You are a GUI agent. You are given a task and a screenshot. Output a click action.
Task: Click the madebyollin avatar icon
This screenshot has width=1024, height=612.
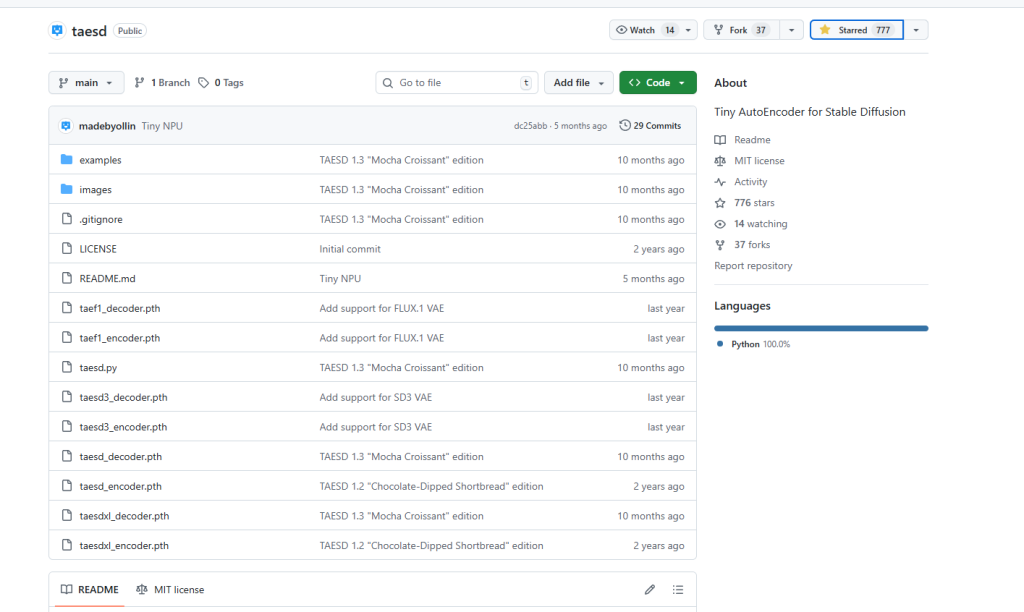click(x=66, y=126)
